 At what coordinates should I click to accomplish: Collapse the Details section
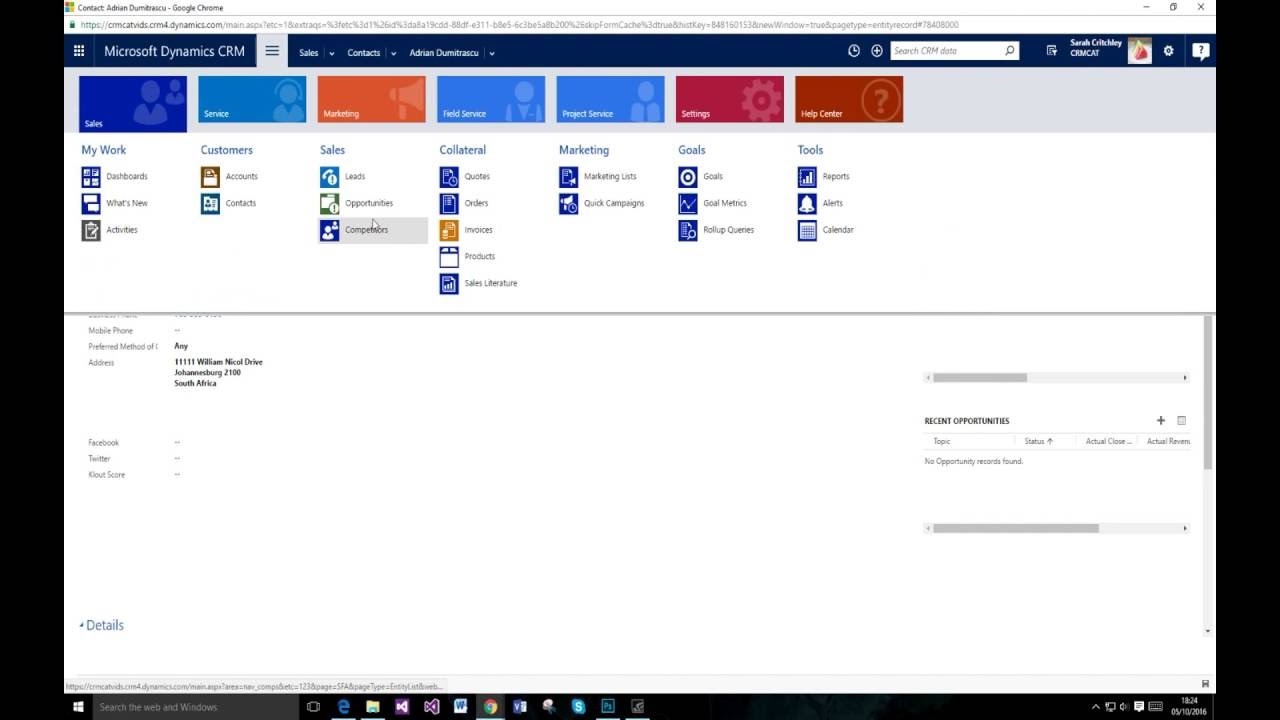pos(102,625)
